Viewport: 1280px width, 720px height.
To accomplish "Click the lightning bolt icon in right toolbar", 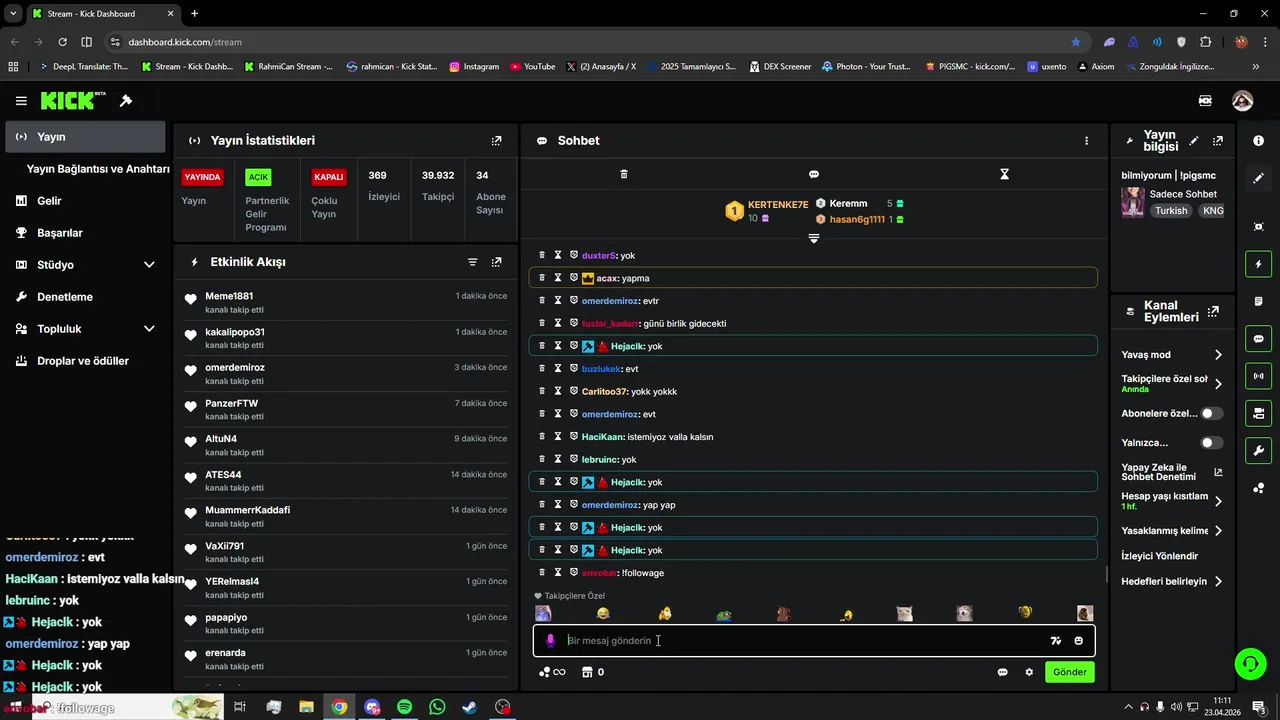I will point(1258,264).
